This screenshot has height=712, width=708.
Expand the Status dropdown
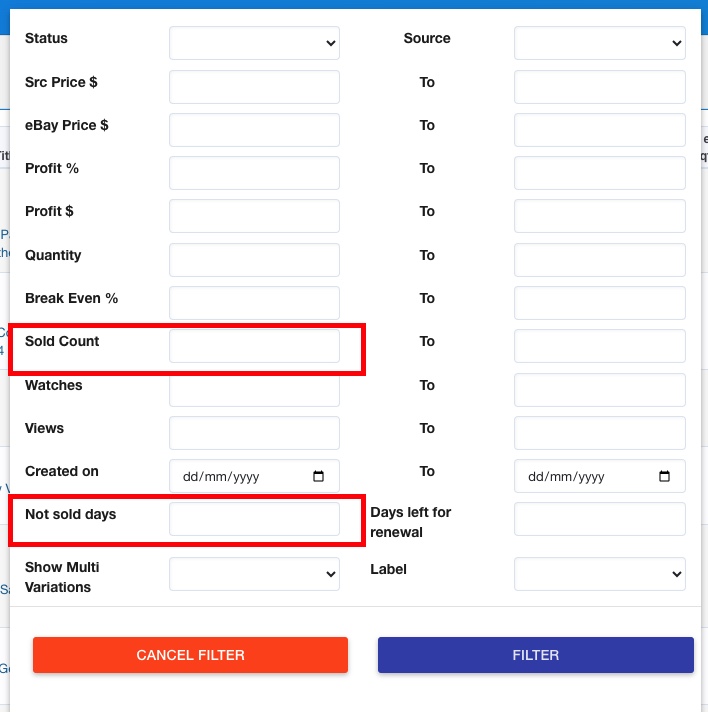click(x=254, y=43)
